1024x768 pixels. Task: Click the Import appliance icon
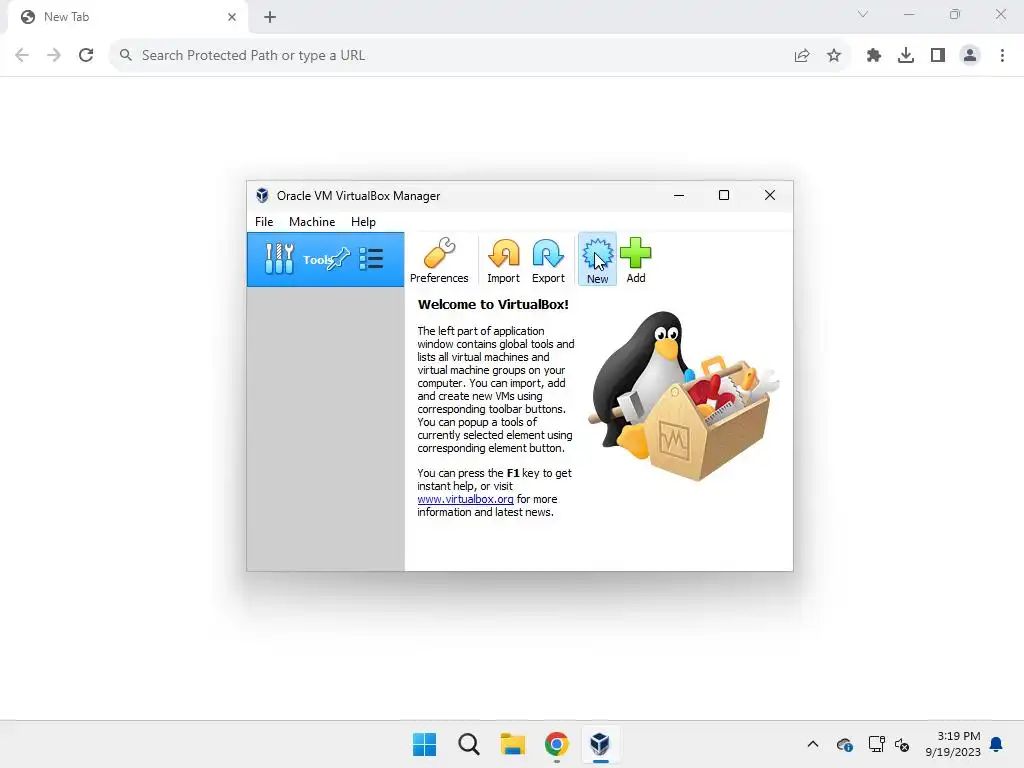504,253
